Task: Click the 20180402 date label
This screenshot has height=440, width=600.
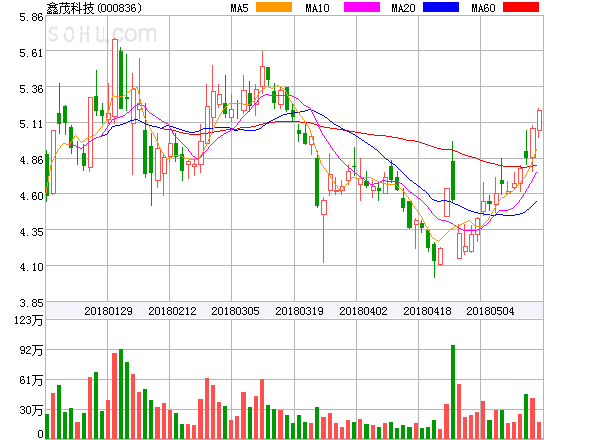Action: [x=363, y=311]
